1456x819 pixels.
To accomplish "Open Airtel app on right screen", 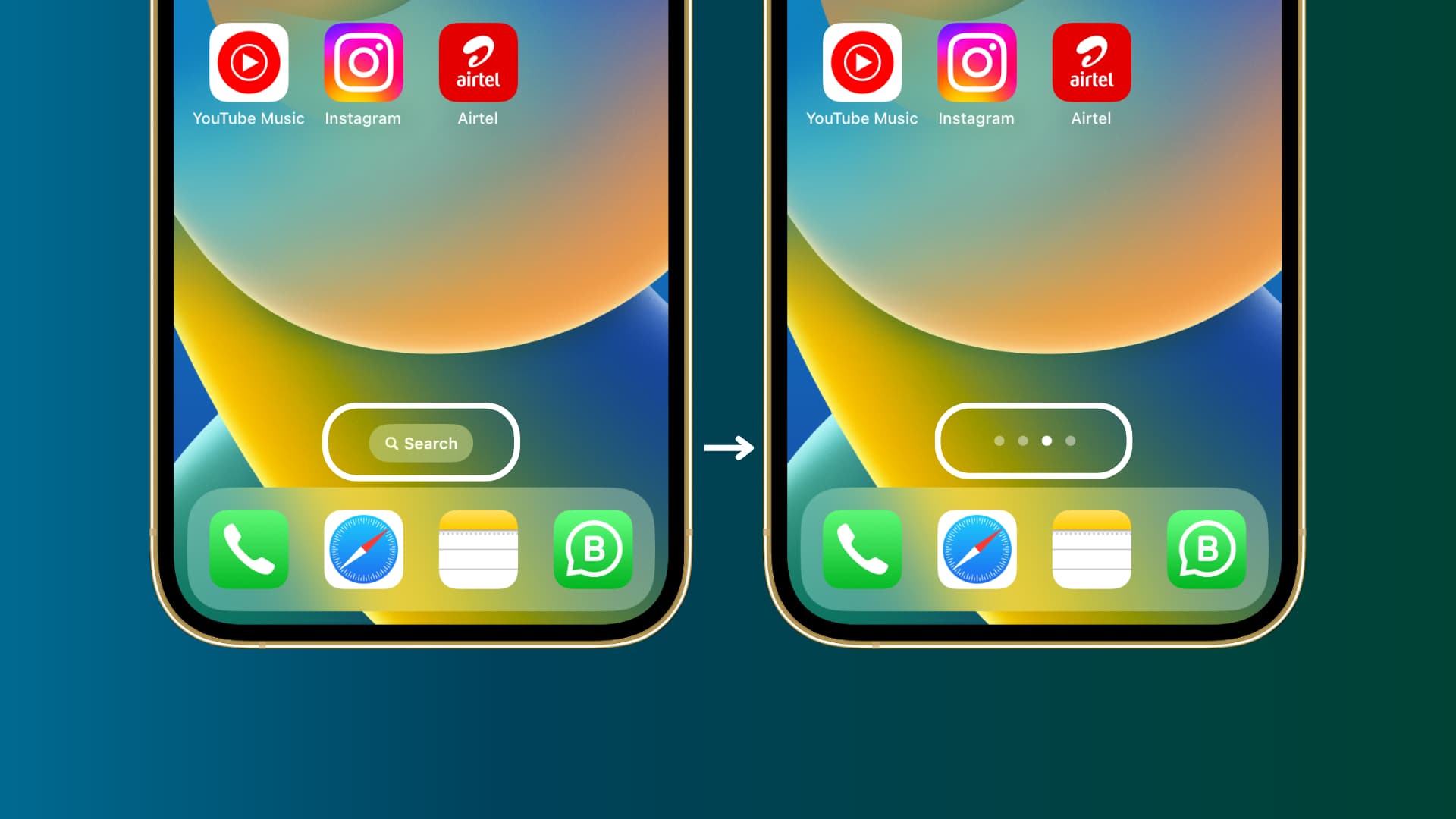I will coord(1091,63).
